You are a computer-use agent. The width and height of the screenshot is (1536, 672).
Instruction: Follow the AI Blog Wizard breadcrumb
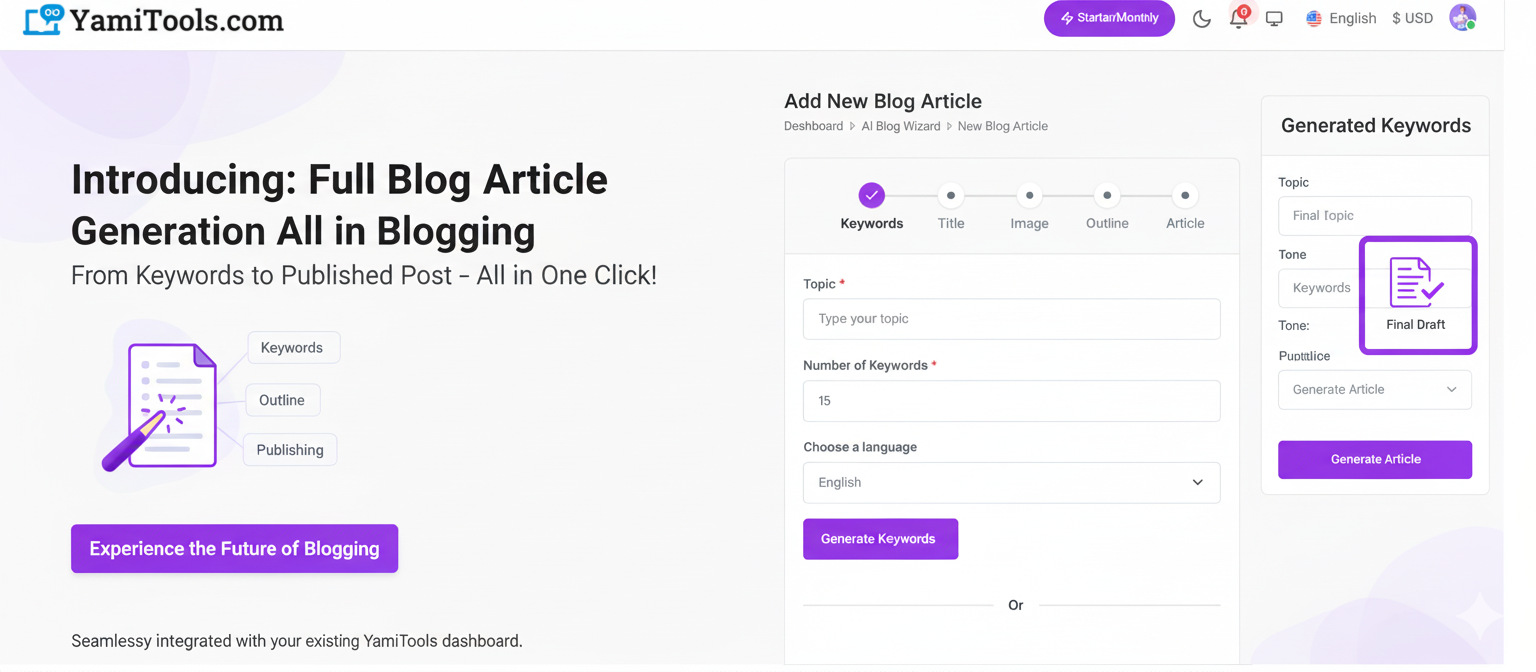tap(900, 127)
